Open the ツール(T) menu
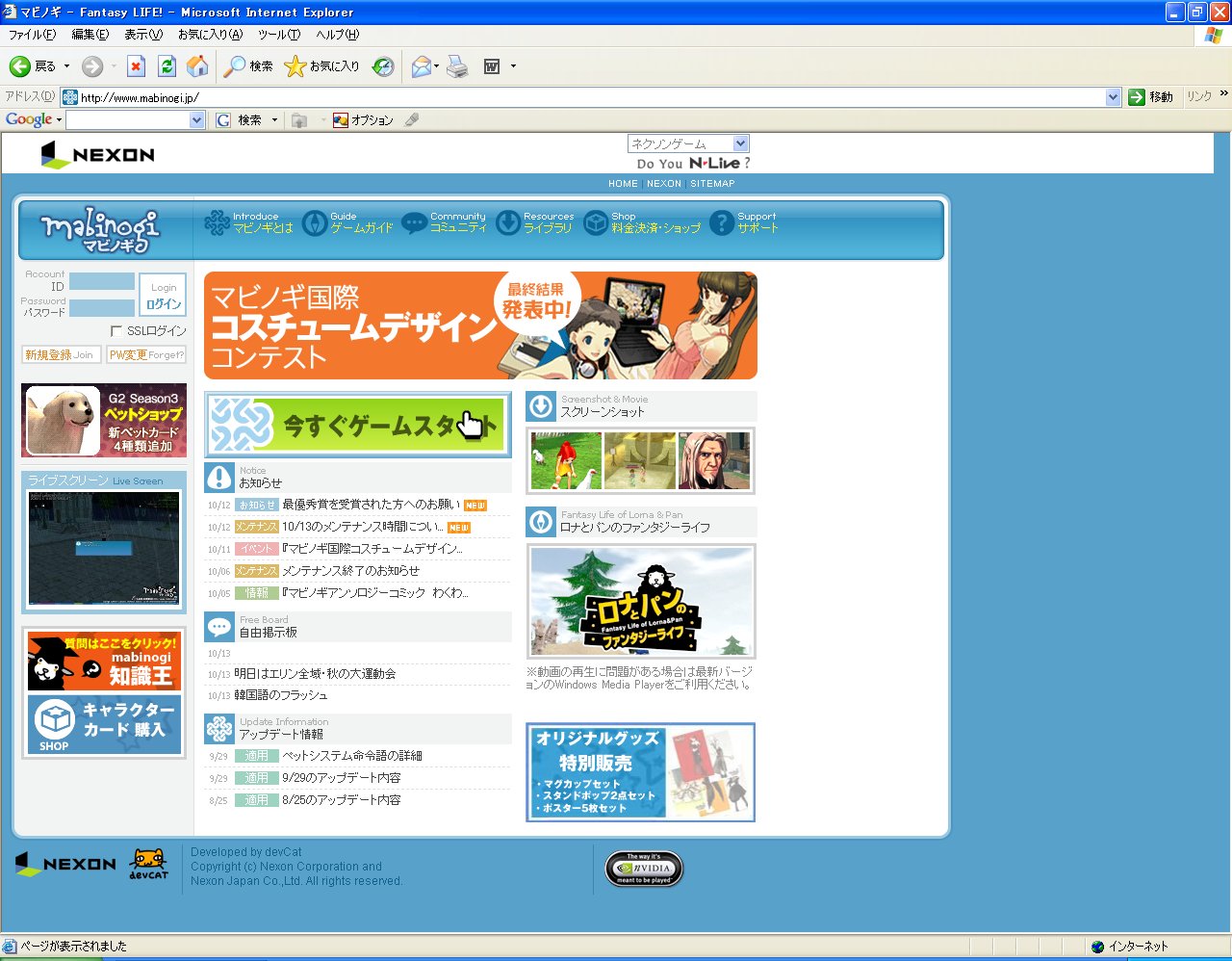This screenshot has width=1232, height=961. (278, 35)
